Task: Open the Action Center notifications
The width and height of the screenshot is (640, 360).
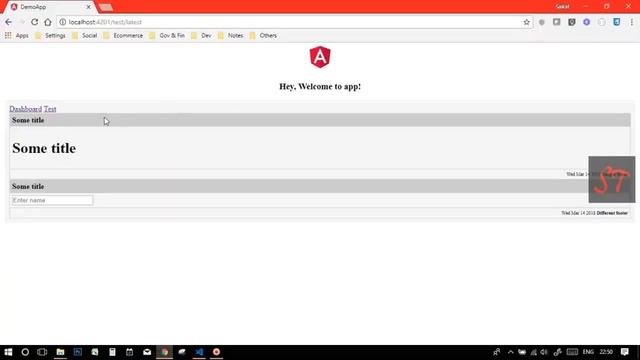Action: pos(624,352)
